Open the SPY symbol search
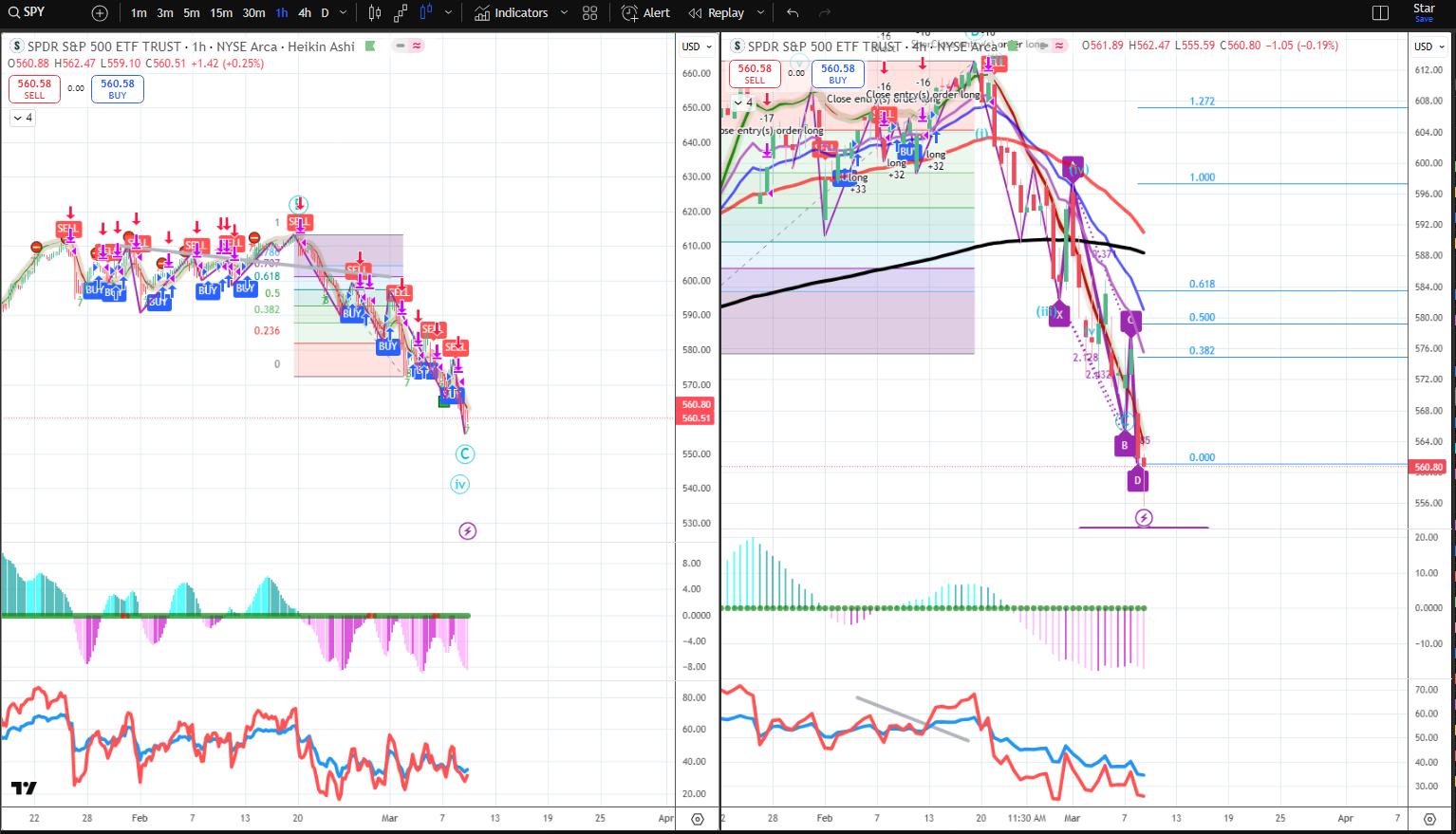Screen dimensions: 1456x834 point(28,12)
